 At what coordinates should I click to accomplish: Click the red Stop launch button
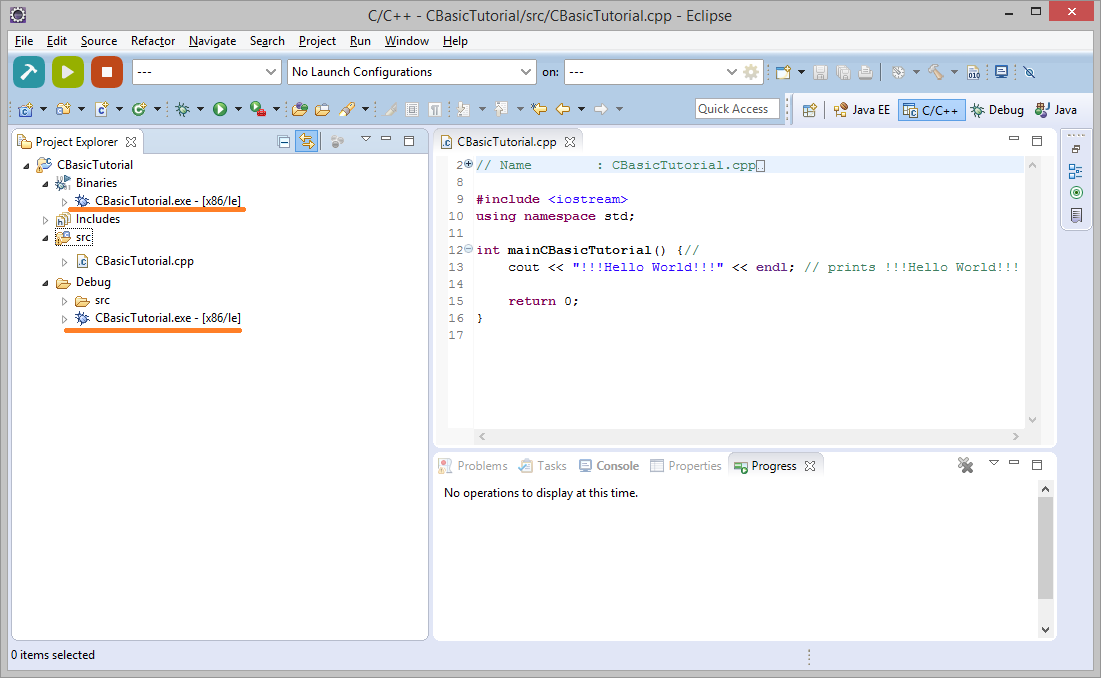(x=107, y=72)
